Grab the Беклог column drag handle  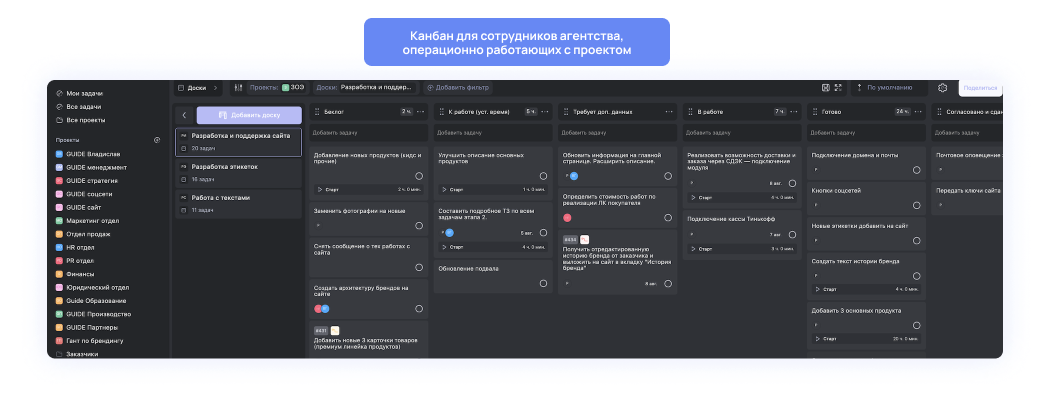tap(317, 112)
